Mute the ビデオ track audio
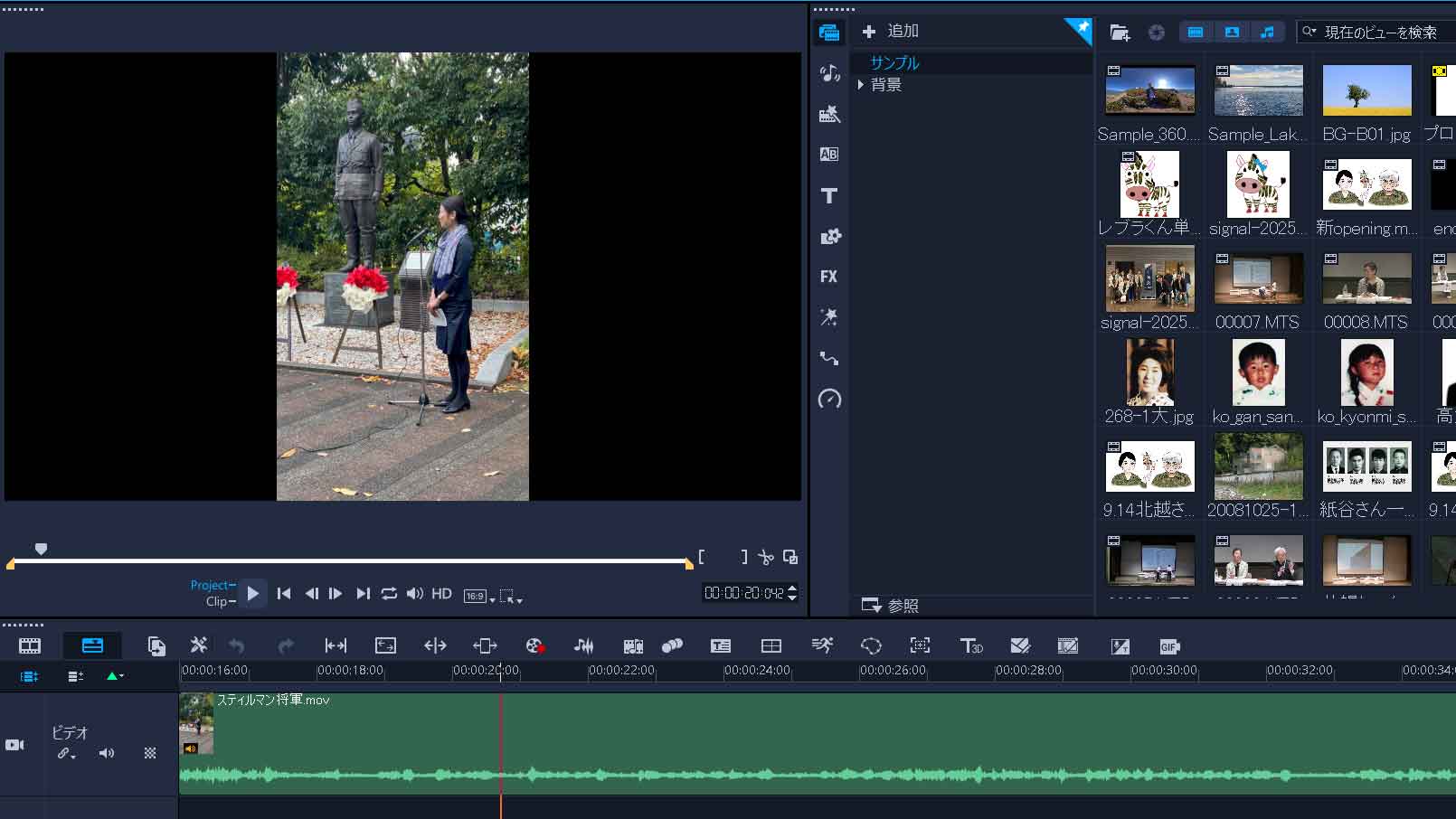This screenshot has height=819, width=1456. click(x=107, y=753)
